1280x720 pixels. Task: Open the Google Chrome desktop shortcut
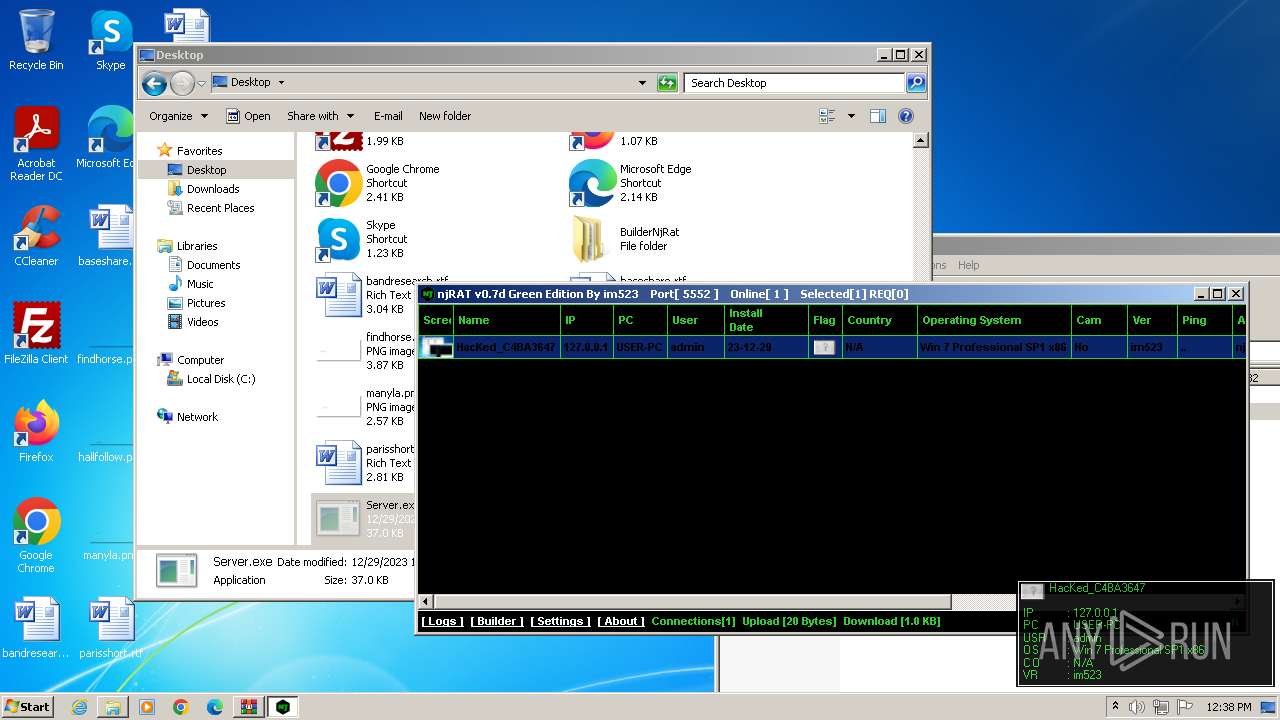(x=36, y=536)
